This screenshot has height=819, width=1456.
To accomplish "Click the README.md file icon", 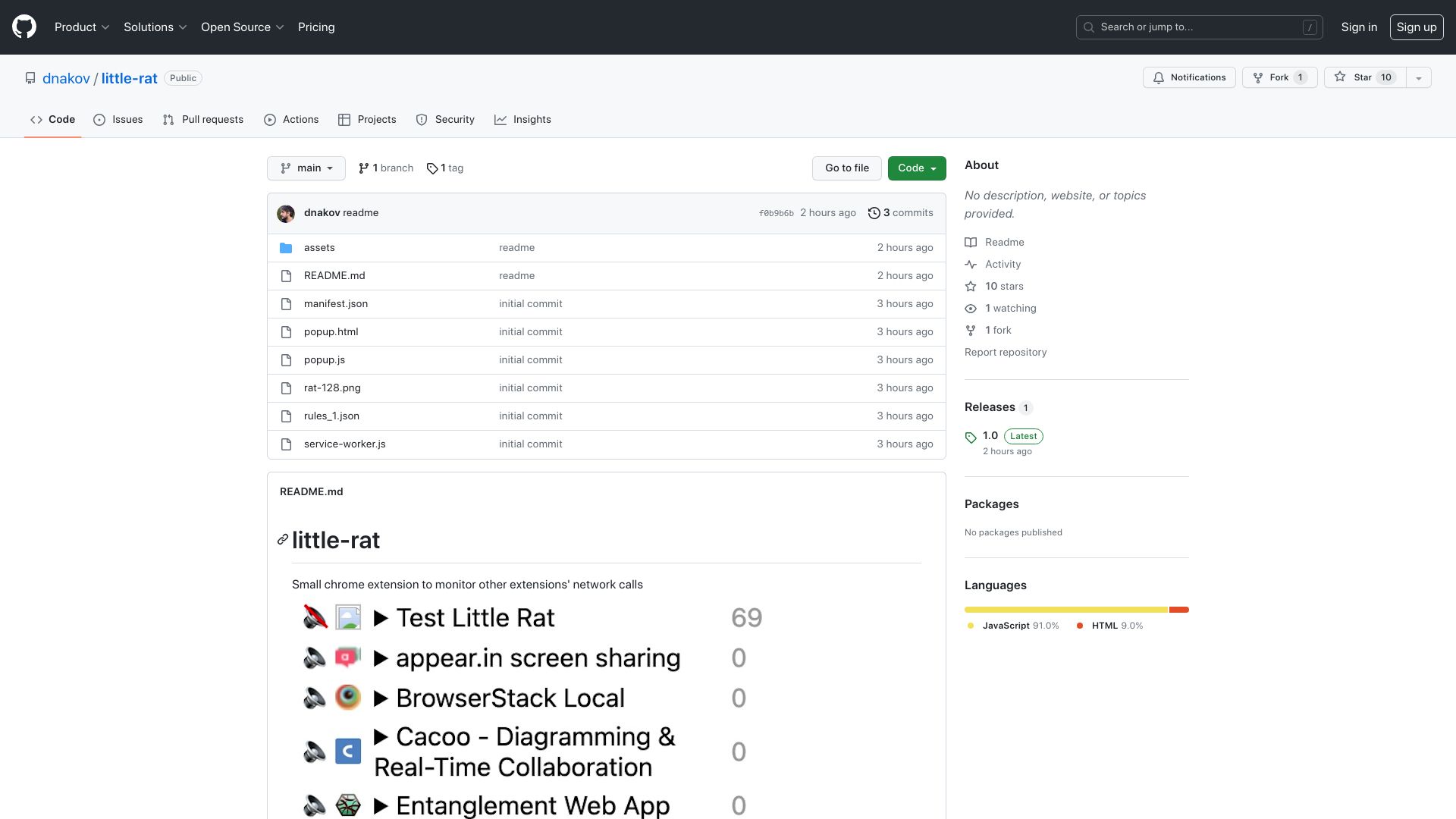I will (286, 276).
